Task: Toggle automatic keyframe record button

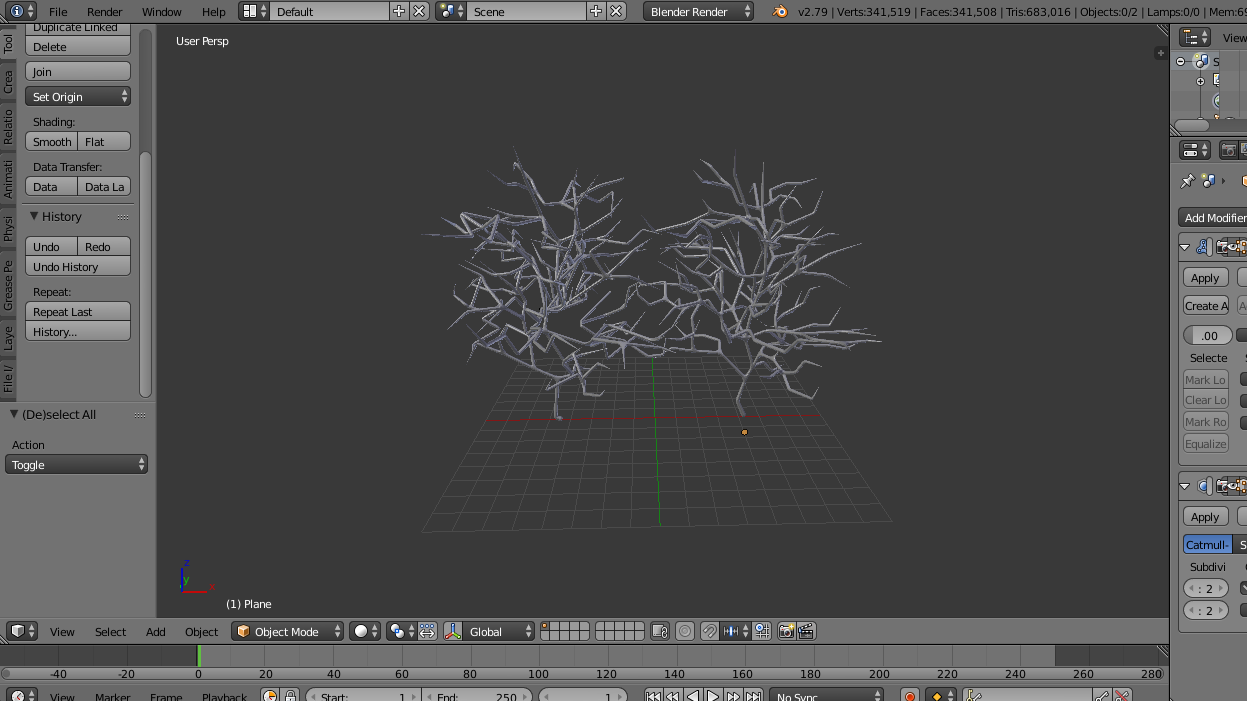Action: [x=910, y=695]
